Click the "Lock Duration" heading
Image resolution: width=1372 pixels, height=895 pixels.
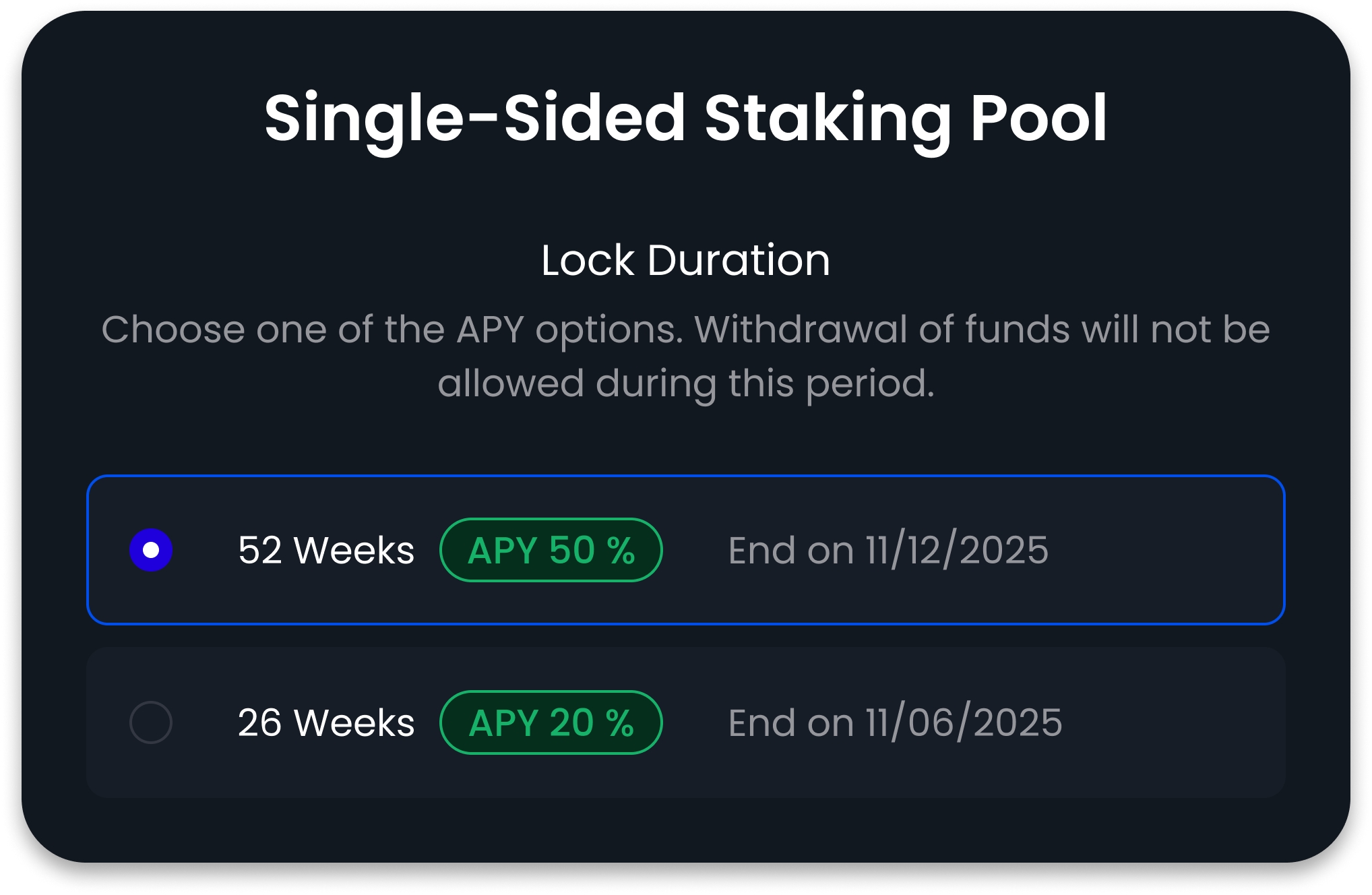tap(685, 260)
